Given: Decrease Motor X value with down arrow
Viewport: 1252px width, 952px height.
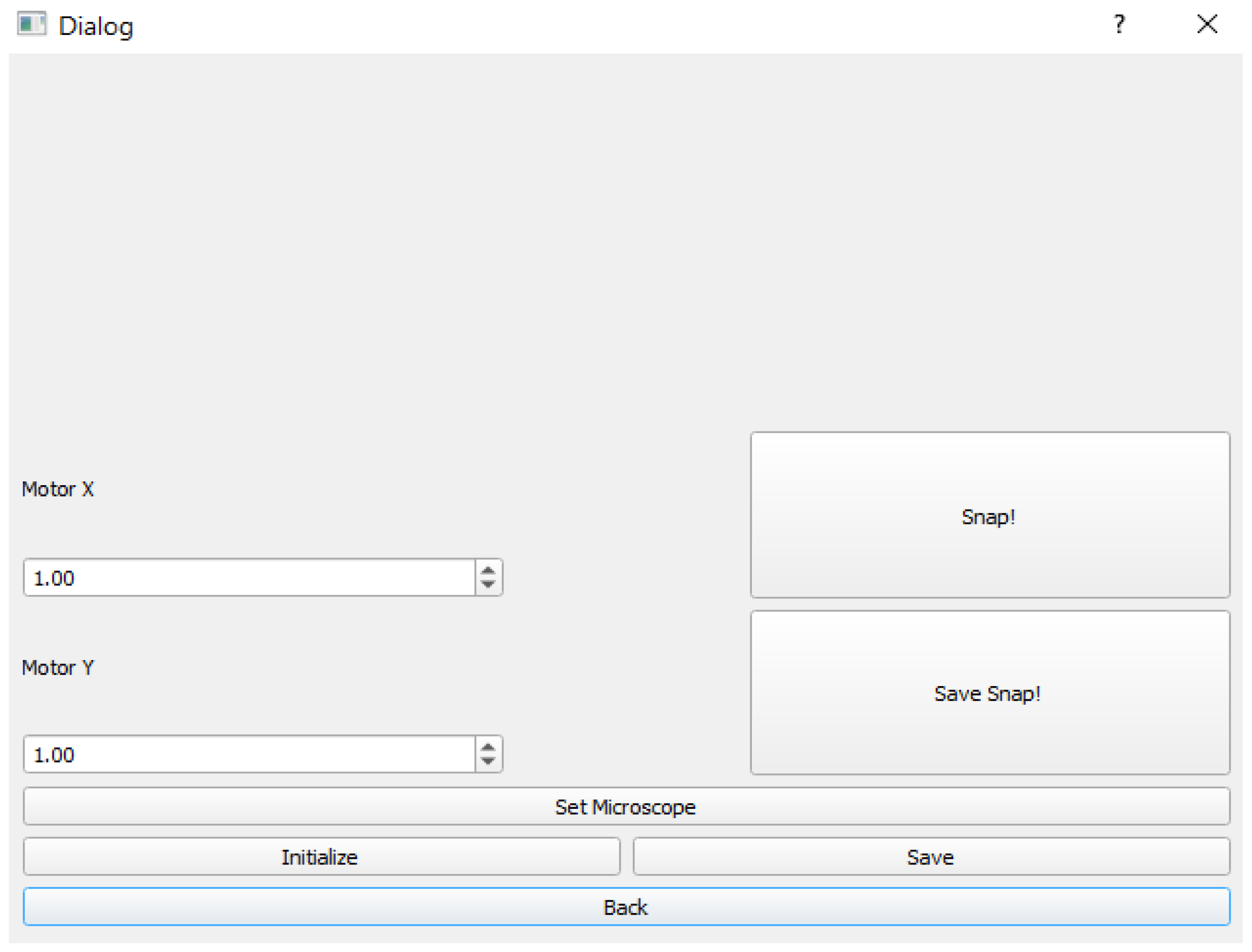Looking at the screenshot, I should tap(488, 584).
